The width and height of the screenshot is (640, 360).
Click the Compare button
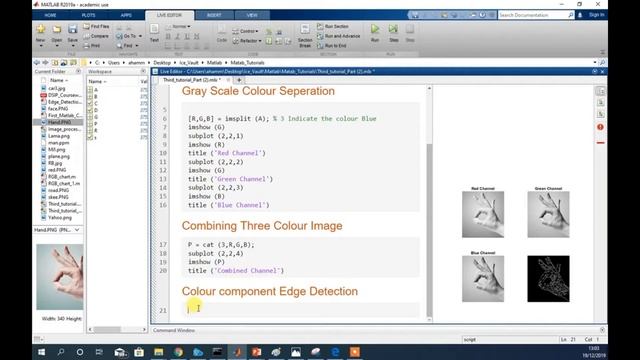click(x=96, y=36)
